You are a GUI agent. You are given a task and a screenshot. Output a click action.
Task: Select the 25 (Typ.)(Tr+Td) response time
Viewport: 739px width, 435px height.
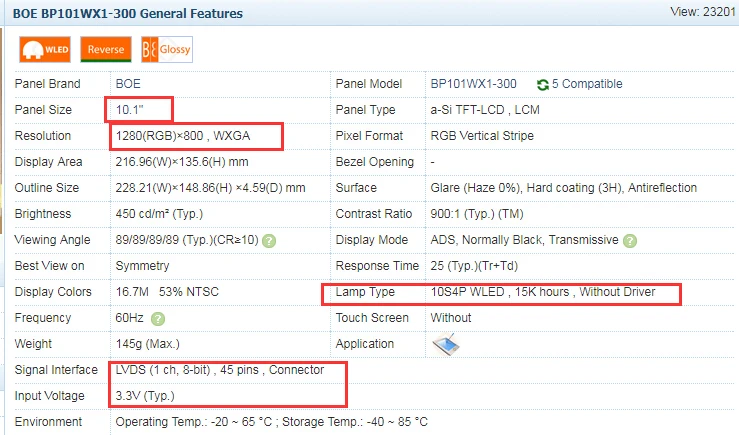tap(474, 266)
